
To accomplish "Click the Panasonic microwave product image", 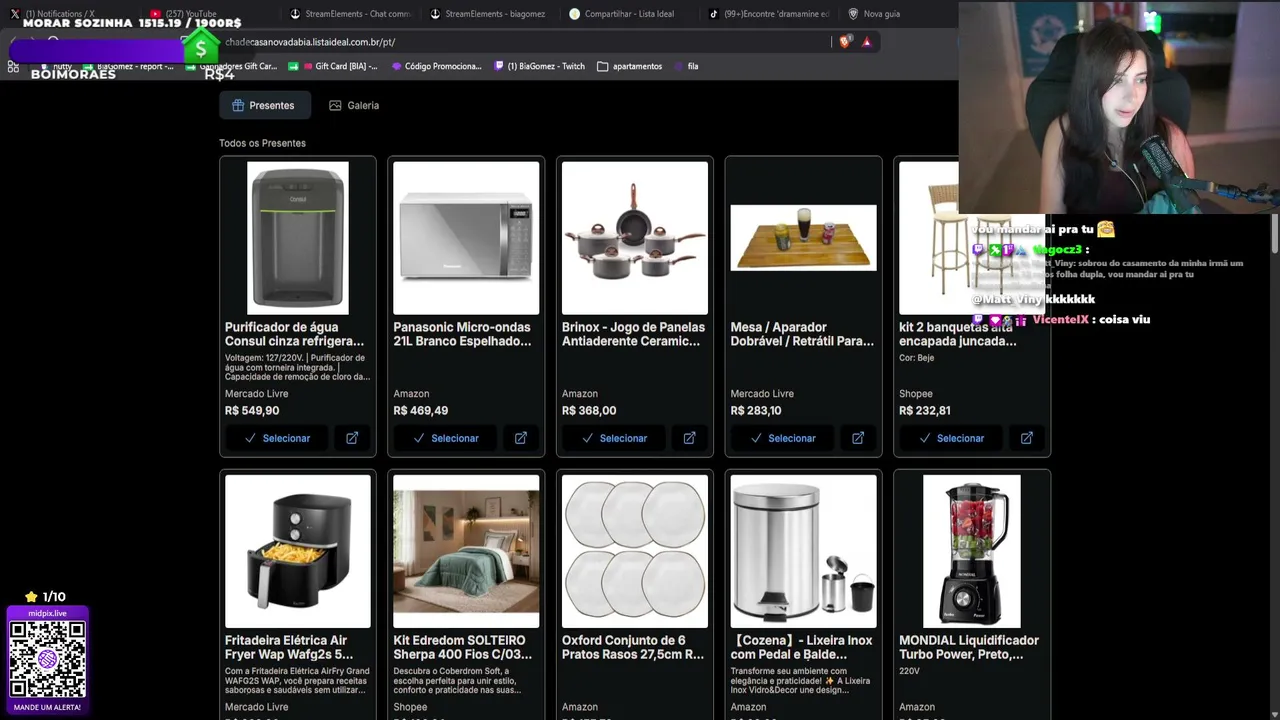I will 466,238.
